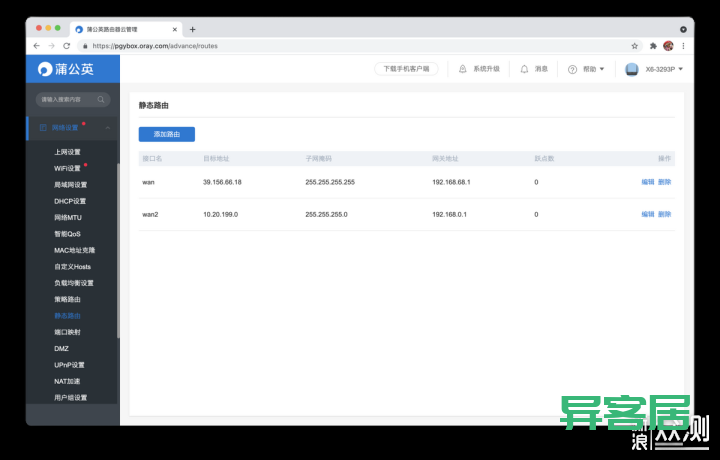Open UPnP设置 in sidebar

tap(69, 365)
